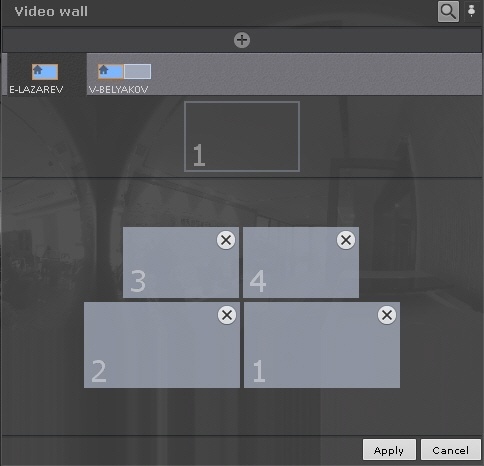The width and height of the screenshot is (484, 466).
Task: Pin the Video wall panel
Action: point(471,11)
